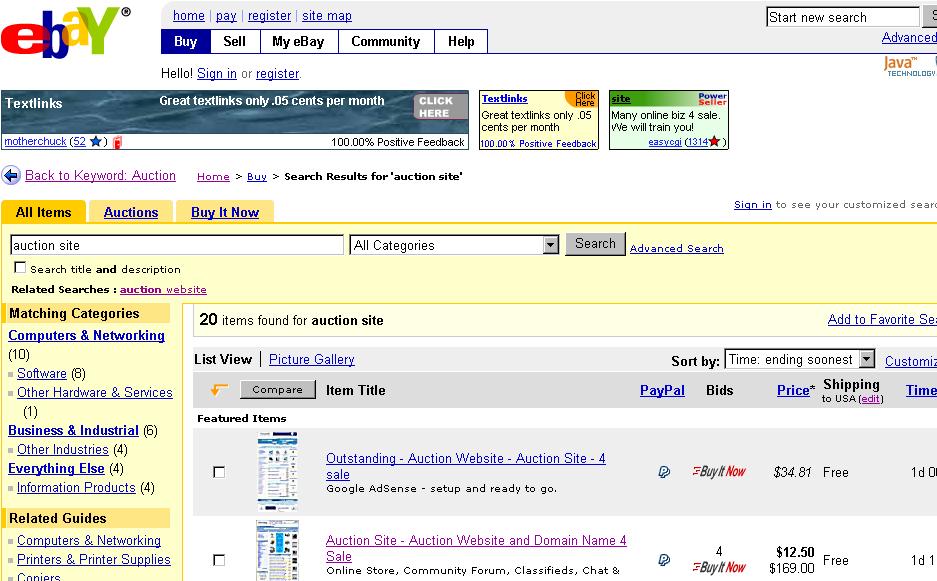The width and height of the screenshot is (937, 581).
Task: Open the Buy menu tab
Action: point(186,42)
